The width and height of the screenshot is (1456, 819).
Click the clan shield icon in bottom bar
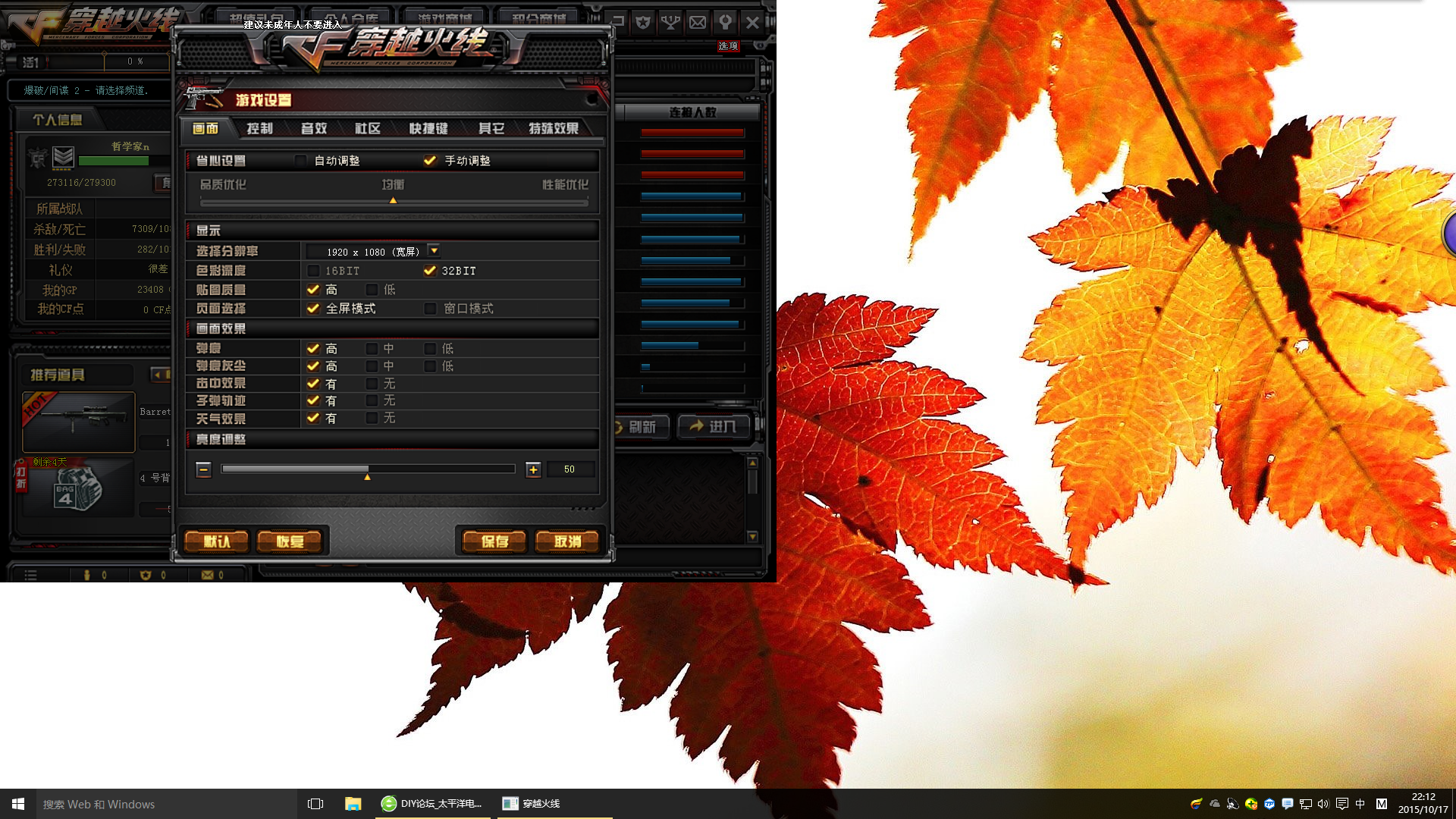(x=146, y=575)
